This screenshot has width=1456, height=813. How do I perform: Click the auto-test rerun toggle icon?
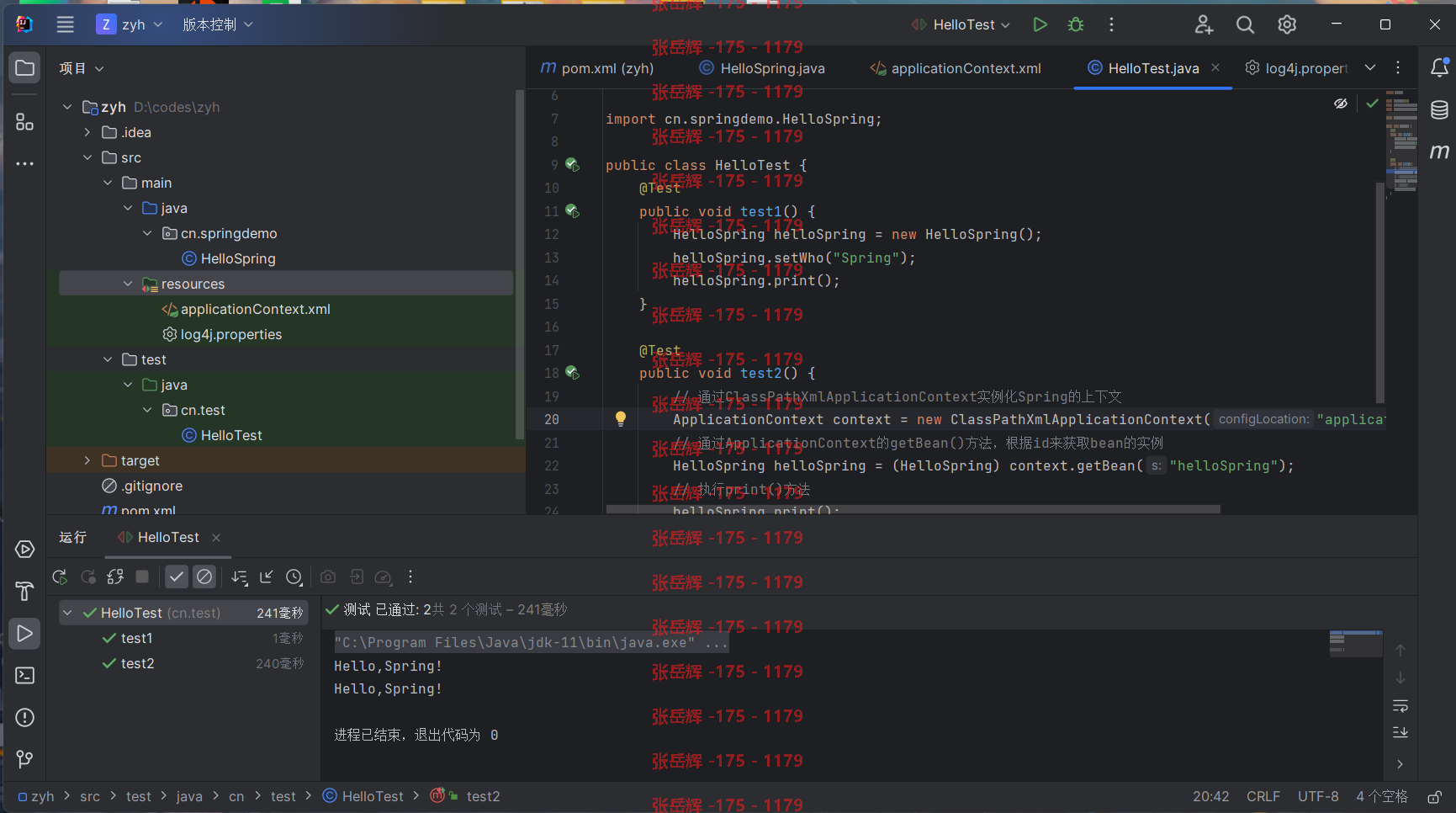pos(115,577)
